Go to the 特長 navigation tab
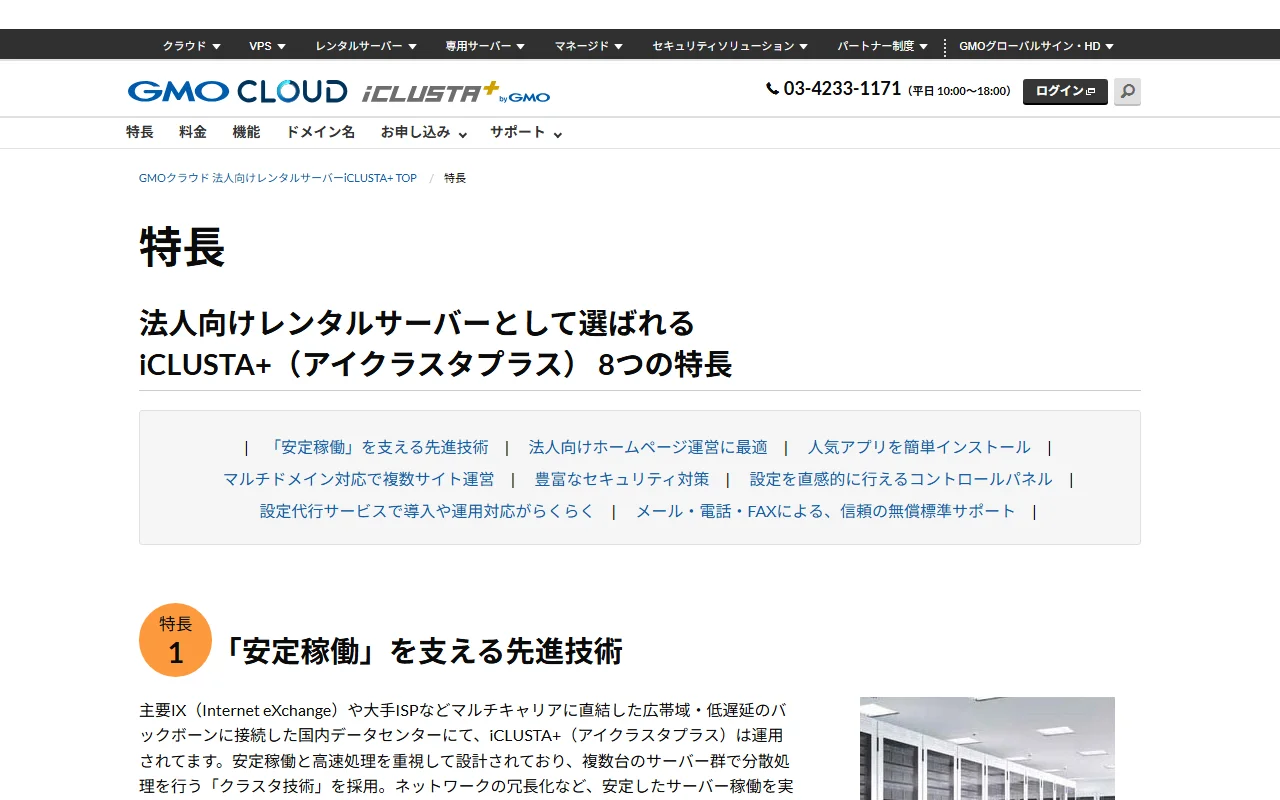 coord(140,132)
